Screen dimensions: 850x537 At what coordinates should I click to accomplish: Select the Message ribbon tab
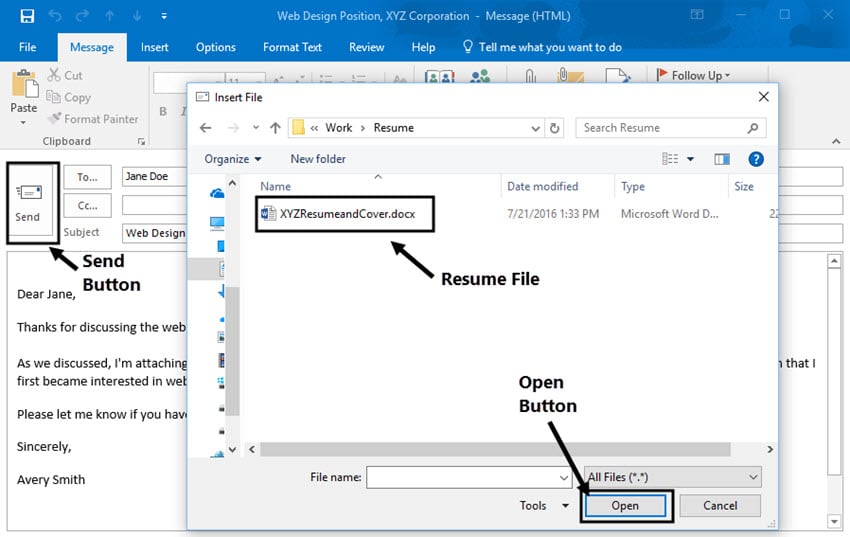click(x=92, y=47)
